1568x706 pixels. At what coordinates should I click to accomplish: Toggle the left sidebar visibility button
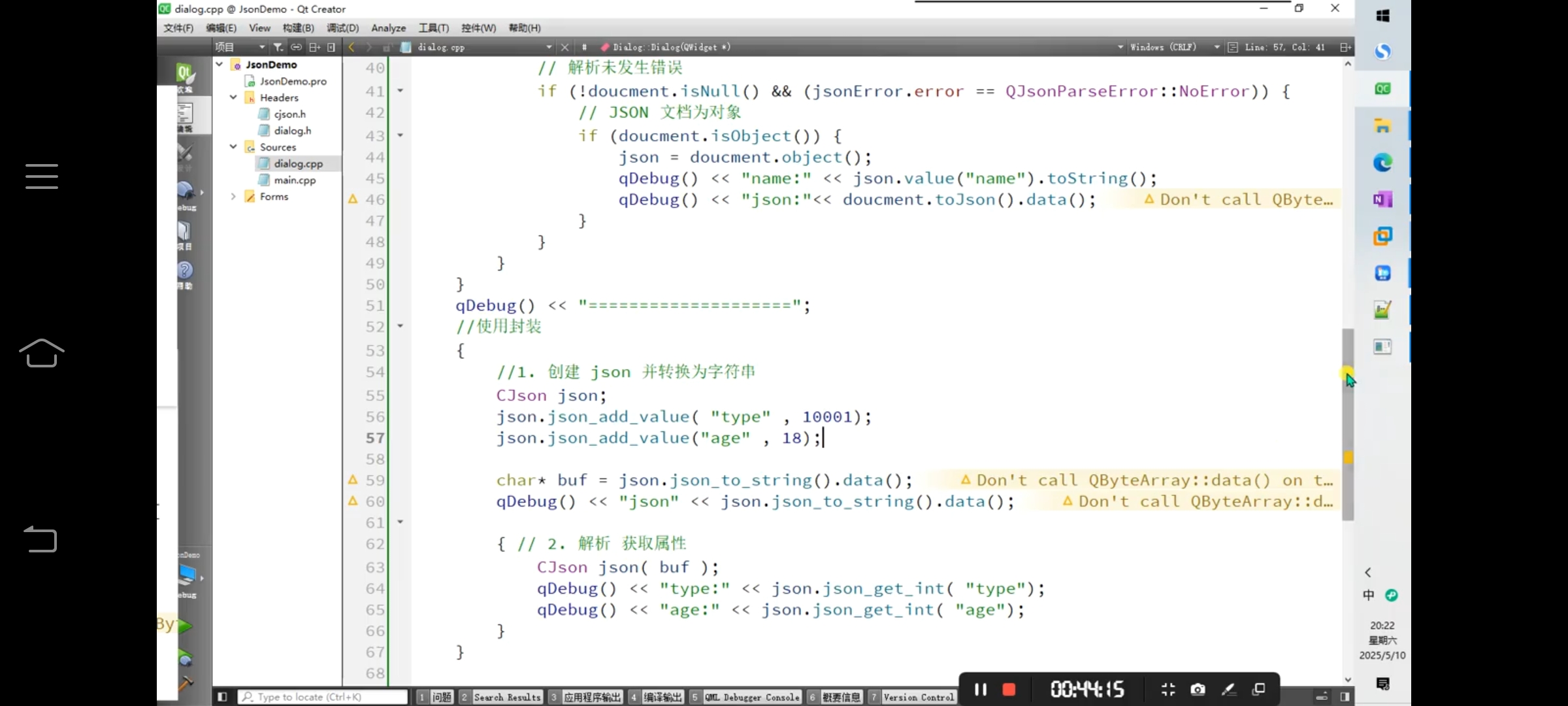click(222, 697)
